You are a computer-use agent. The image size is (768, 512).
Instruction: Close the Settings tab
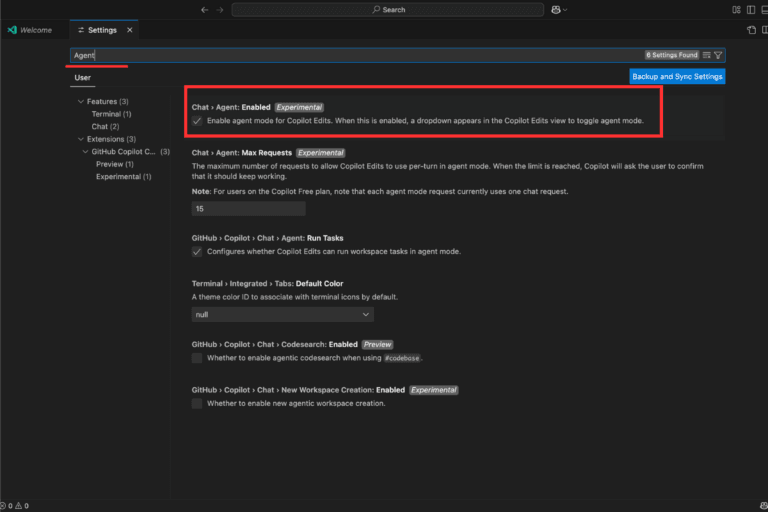(129, 30)
